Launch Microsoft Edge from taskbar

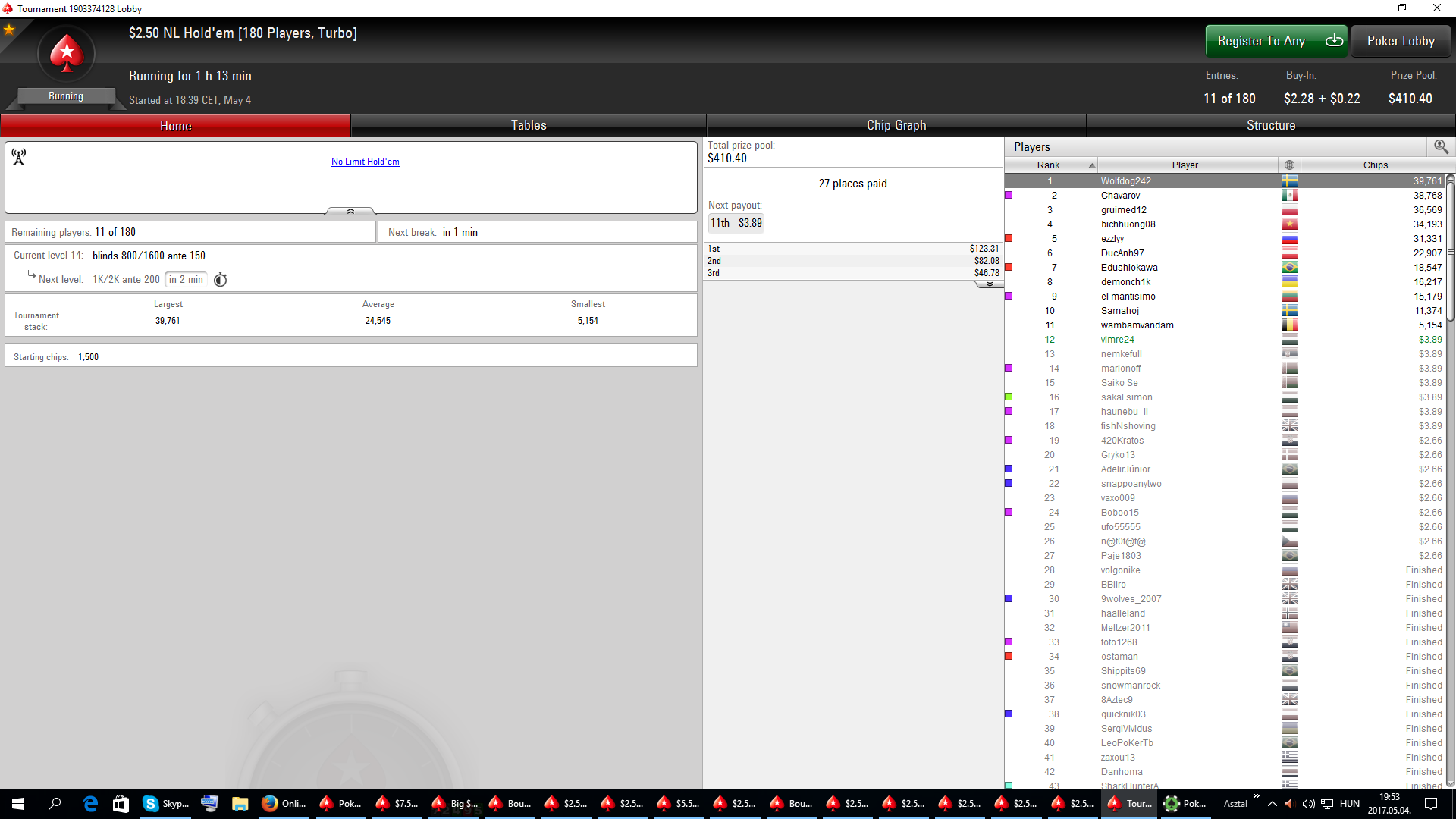coord(90,804)
